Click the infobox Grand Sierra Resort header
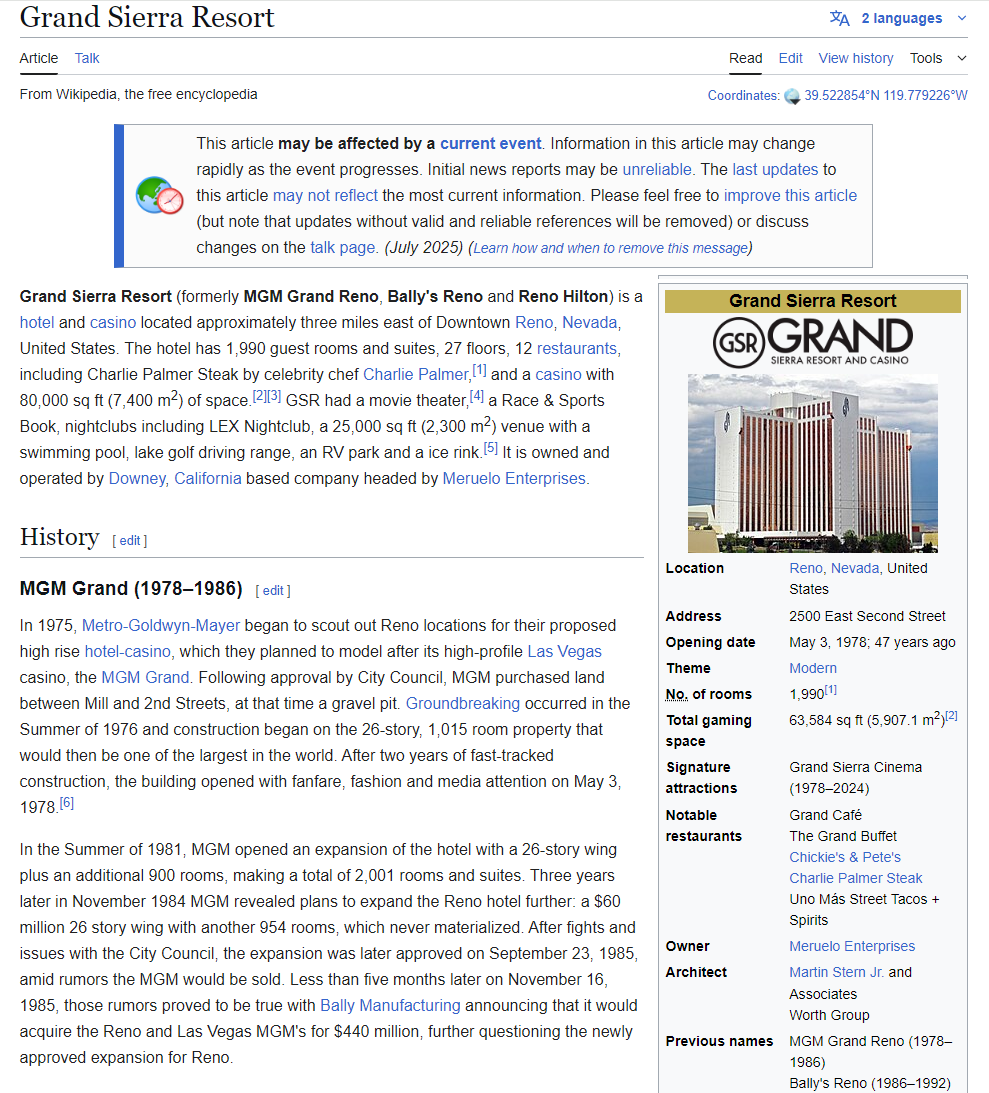Image resolution: width=989 pixels, height=1093 pixels. click(813, 301)
